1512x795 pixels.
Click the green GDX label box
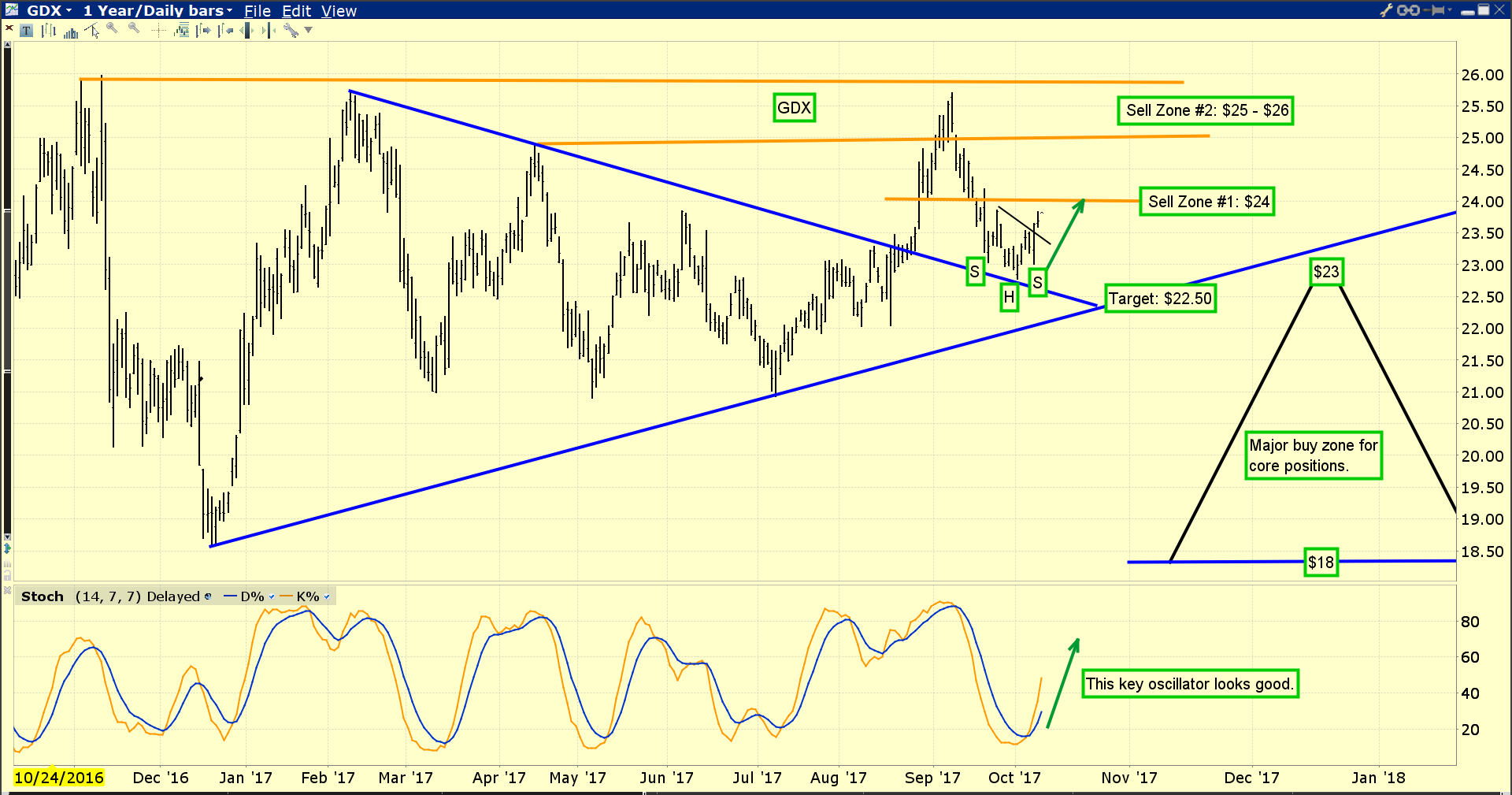point(794,108)
